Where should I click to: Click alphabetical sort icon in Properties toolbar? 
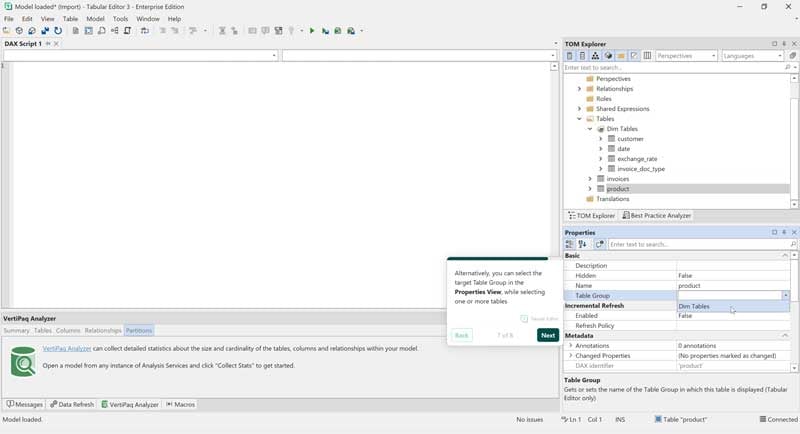[x=582, y=244]
